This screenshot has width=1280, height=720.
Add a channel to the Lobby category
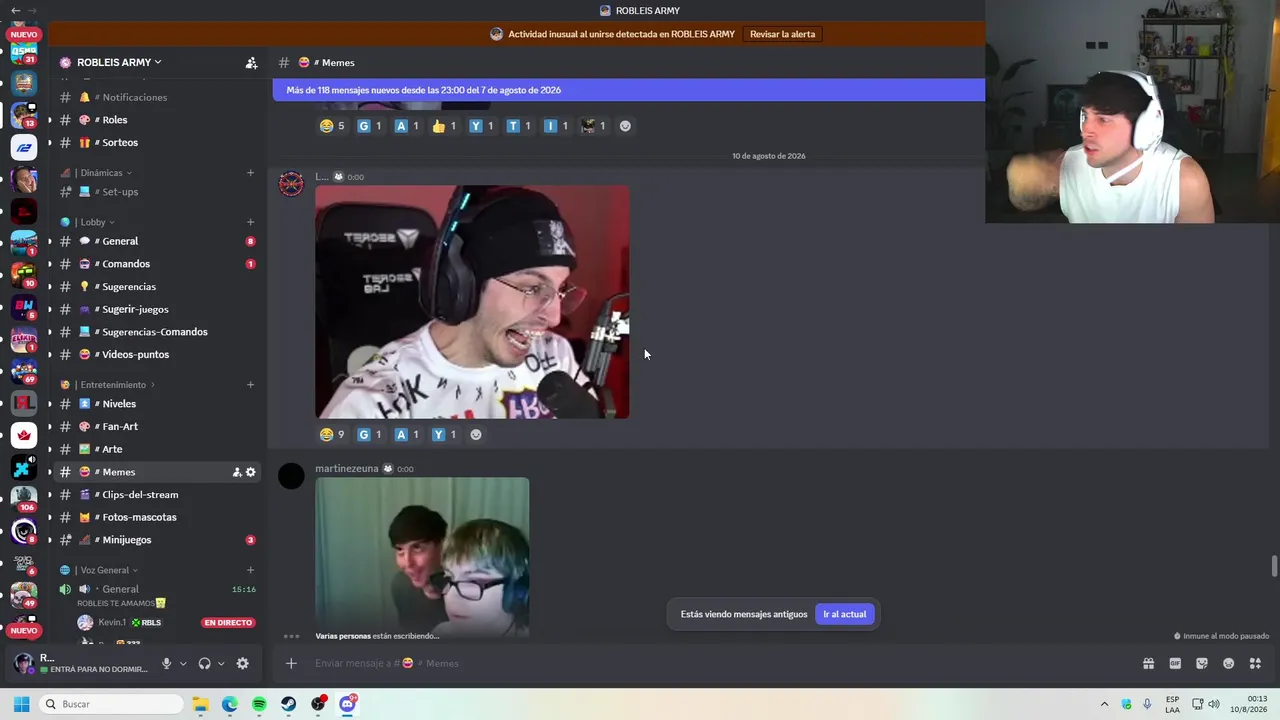tap(250, 222)
